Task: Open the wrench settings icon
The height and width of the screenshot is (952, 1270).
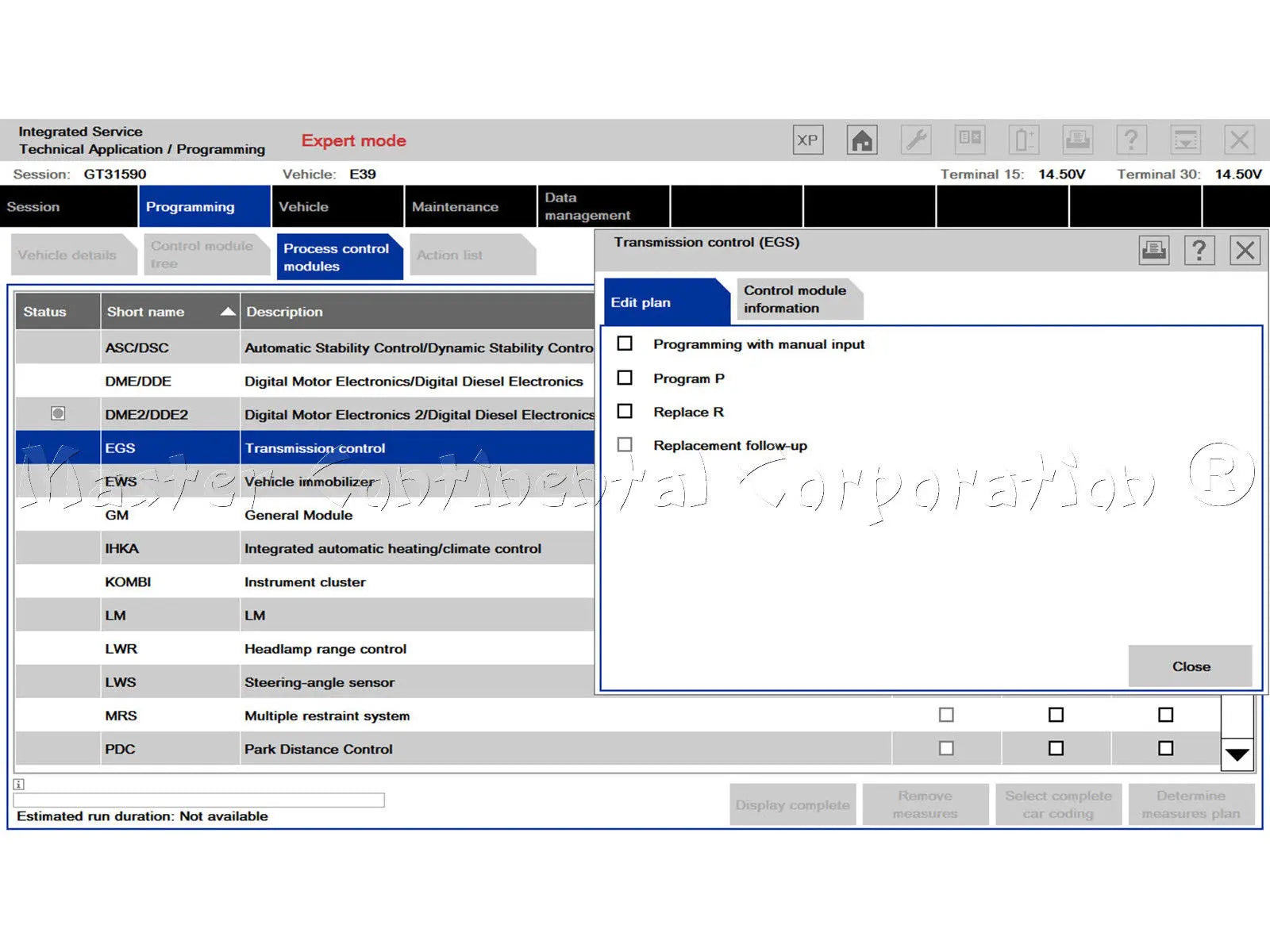Action: 916,140
